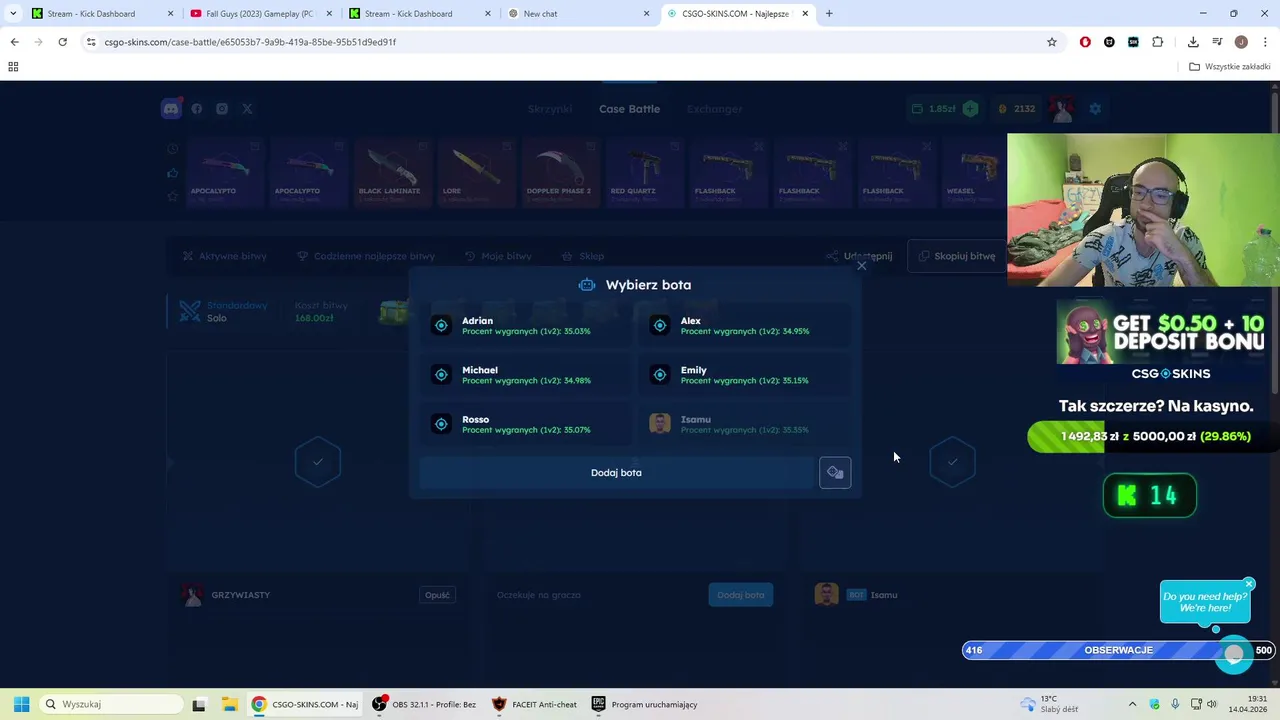Click the small Dodaj bota button in player slot
Viewport: 1280px width, 720px height.
pyautogui.click(x=740, y=595)
